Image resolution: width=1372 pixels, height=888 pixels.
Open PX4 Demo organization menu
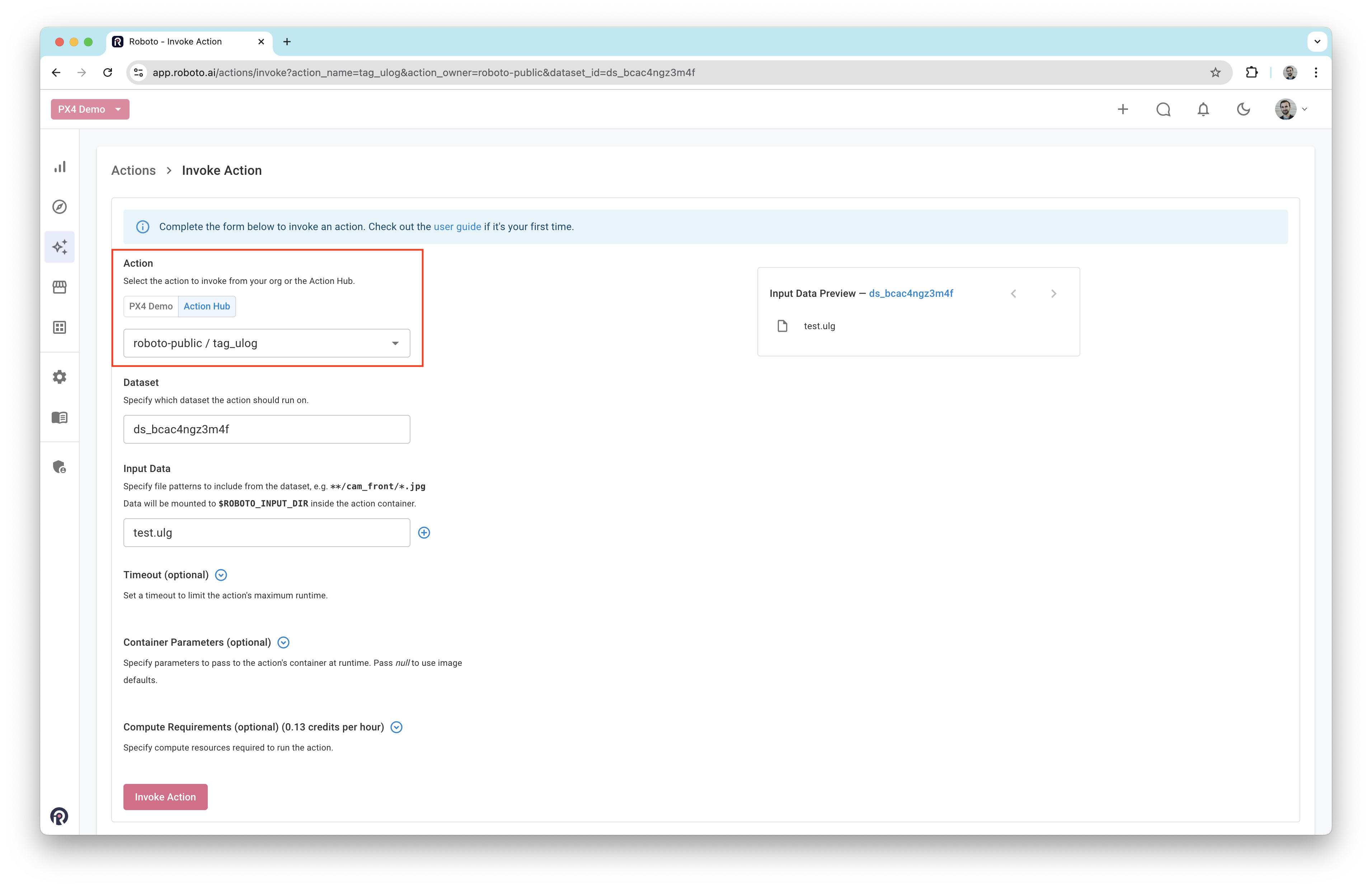point(90,109)
